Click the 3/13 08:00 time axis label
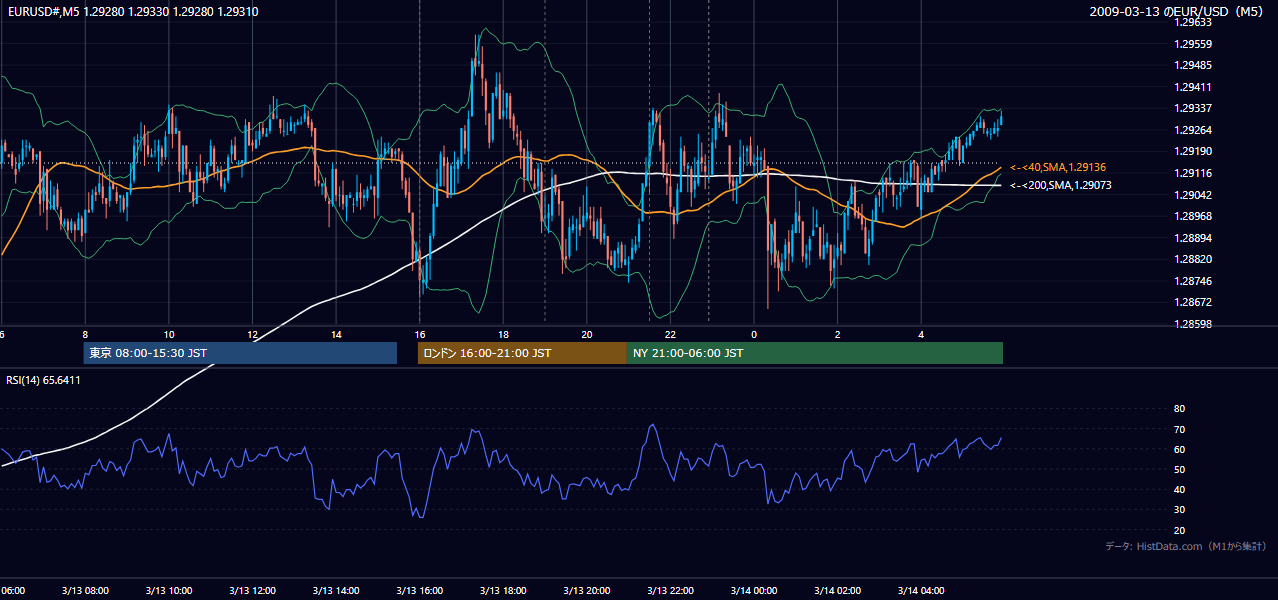Image resolution: width=1278 pixels, height=600 pixels. tap(85, 590)
